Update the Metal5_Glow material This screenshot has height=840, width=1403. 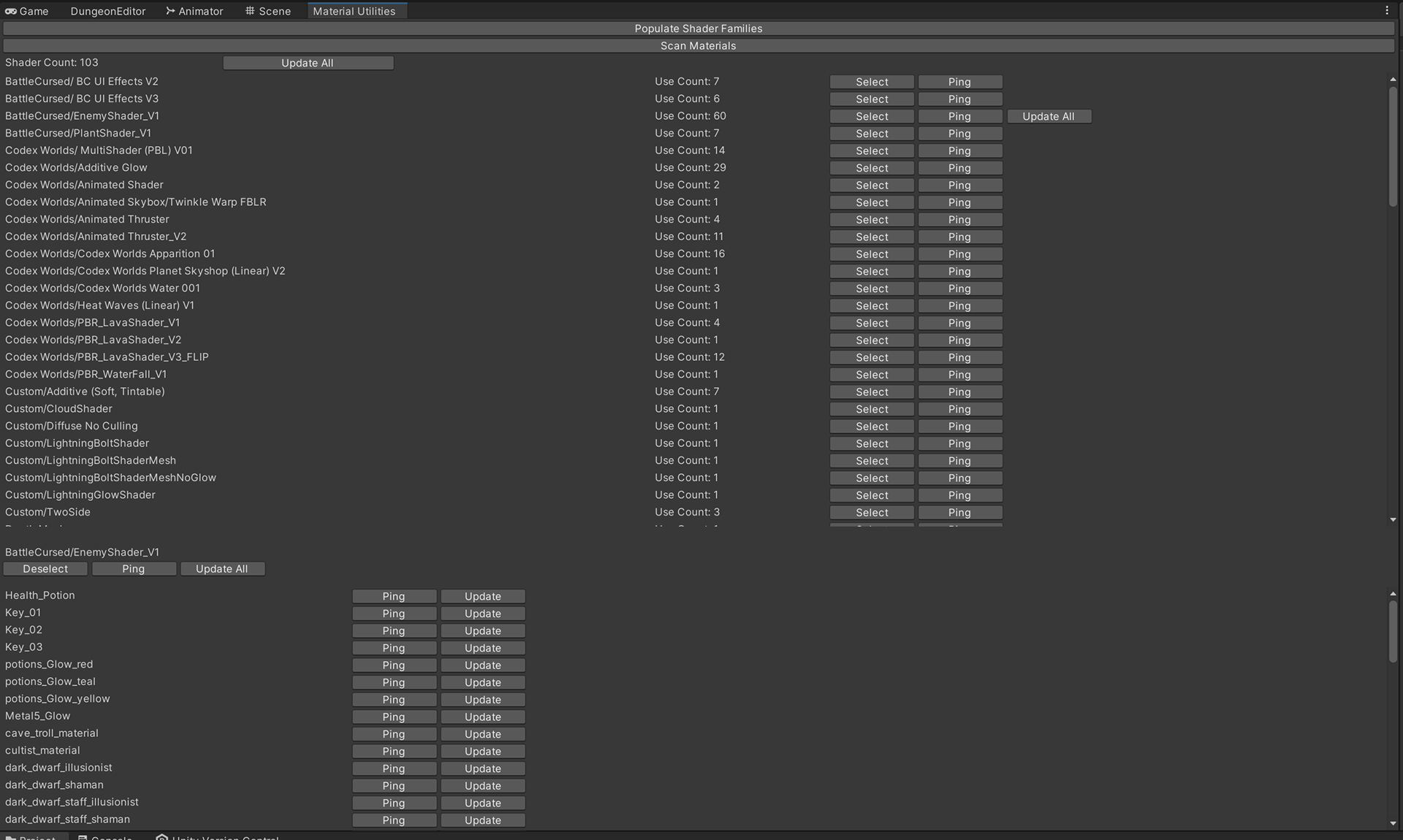(483, 717)
